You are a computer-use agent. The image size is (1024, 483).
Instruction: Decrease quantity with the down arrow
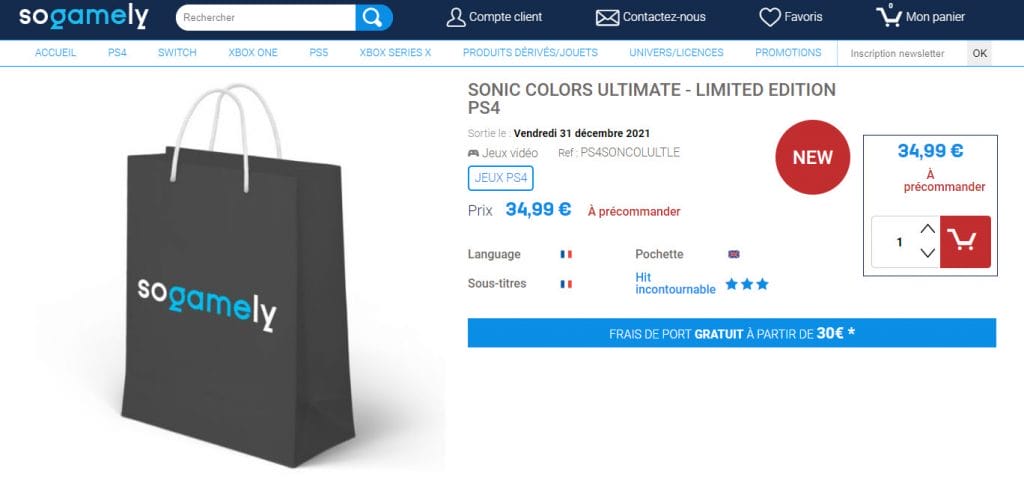[927, 253]
